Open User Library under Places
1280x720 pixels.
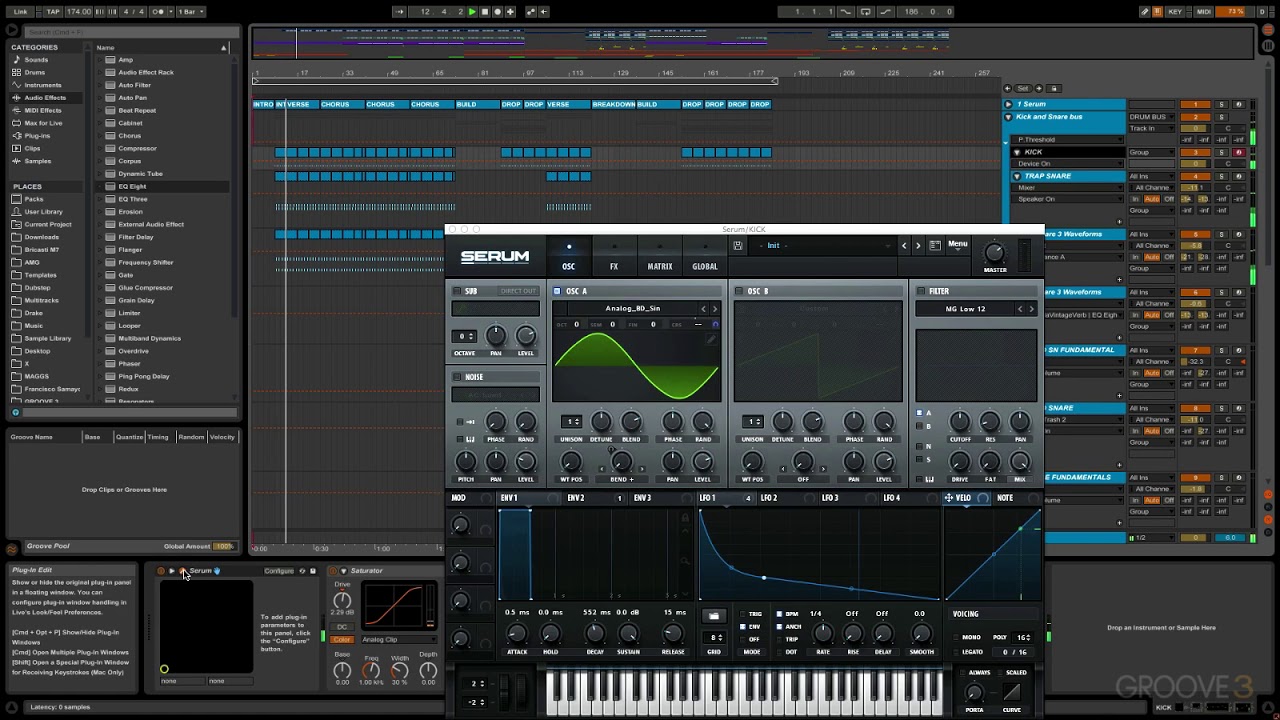point(43,211)
